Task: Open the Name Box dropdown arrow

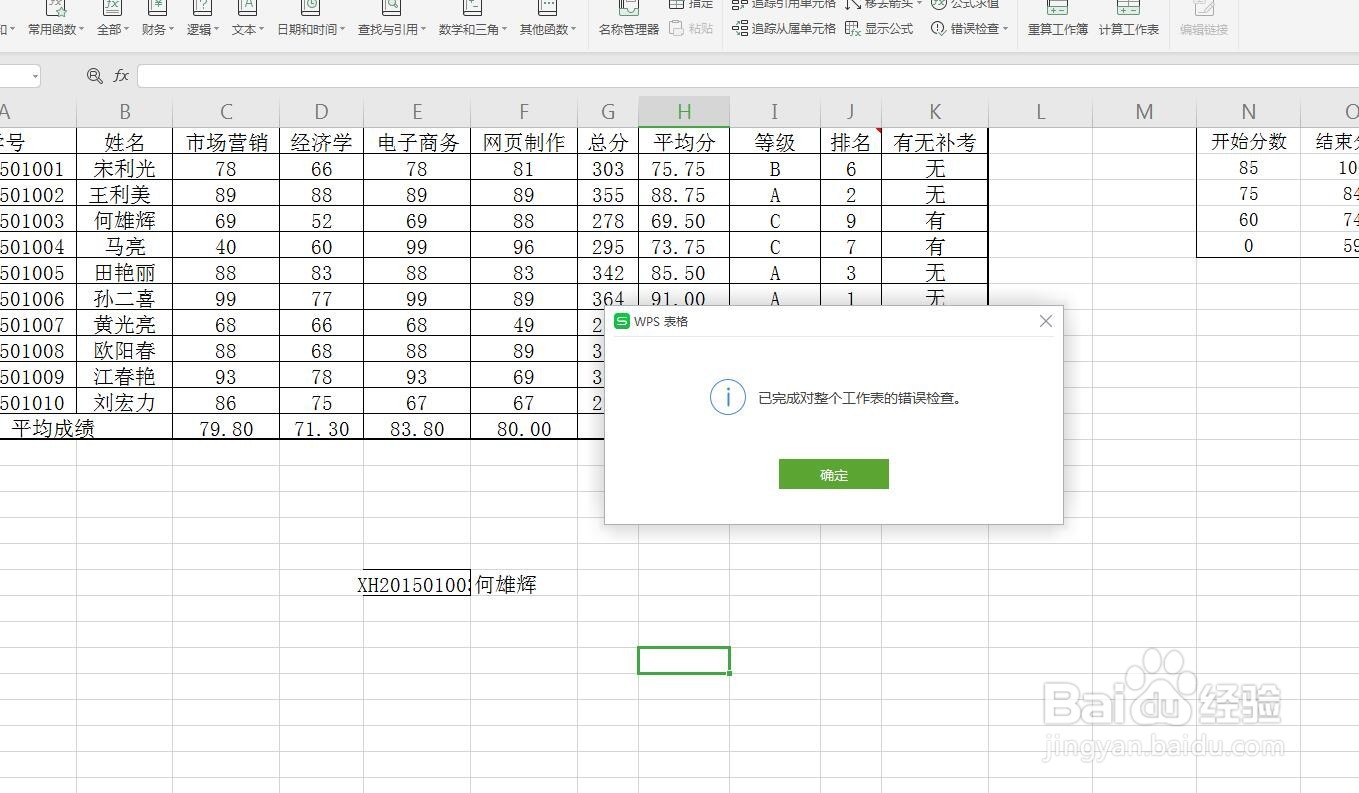Action: coord(35,76)
